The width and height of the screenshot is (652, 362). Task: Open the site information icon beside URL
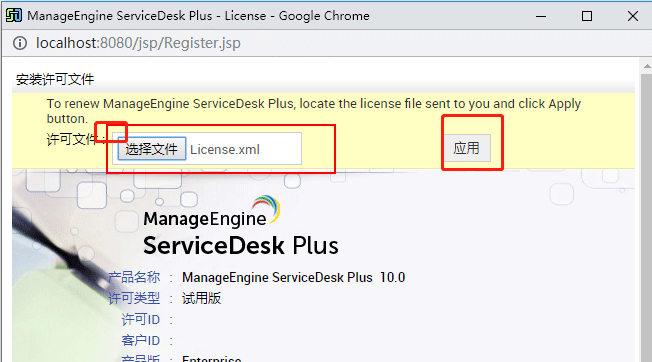point(20,43)
